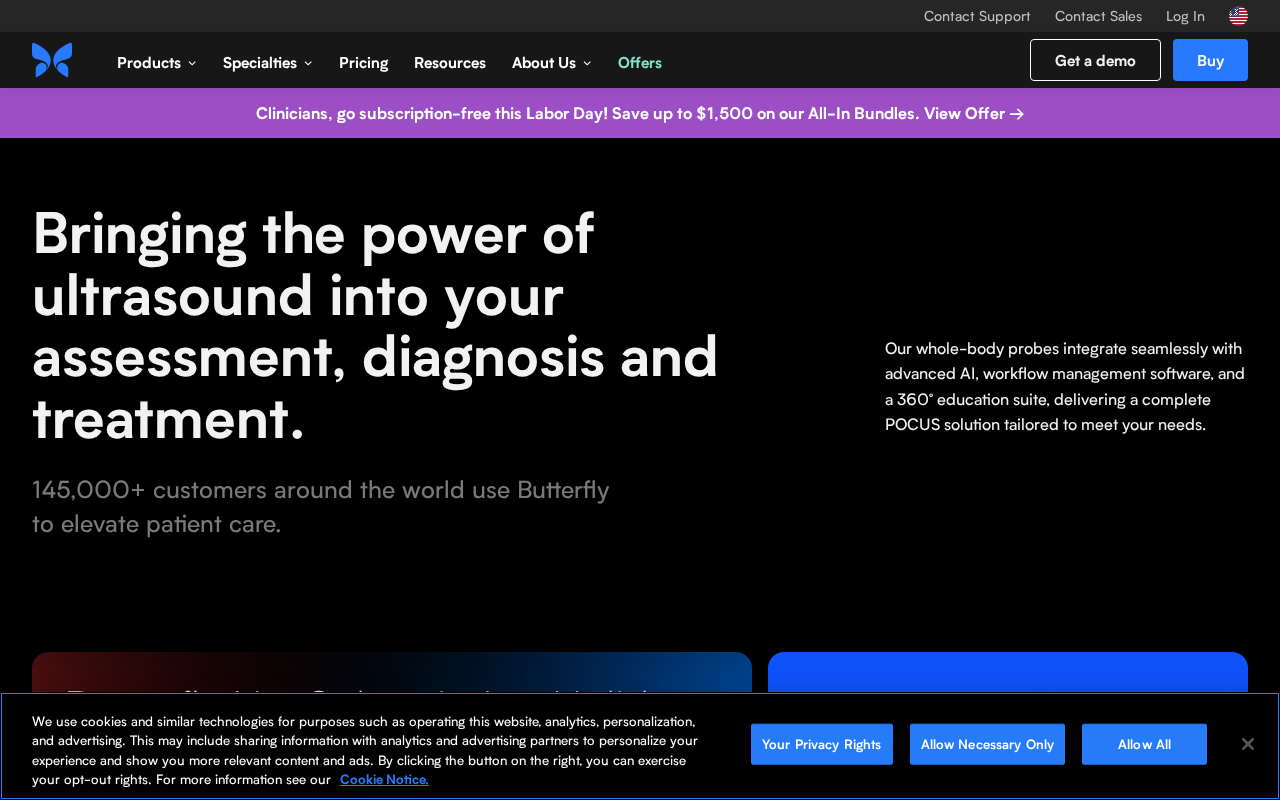Open the Labor Day View Offer banner
This screenshot has height=800, width=1280.
pyautogui.click(x=640, y=113)
